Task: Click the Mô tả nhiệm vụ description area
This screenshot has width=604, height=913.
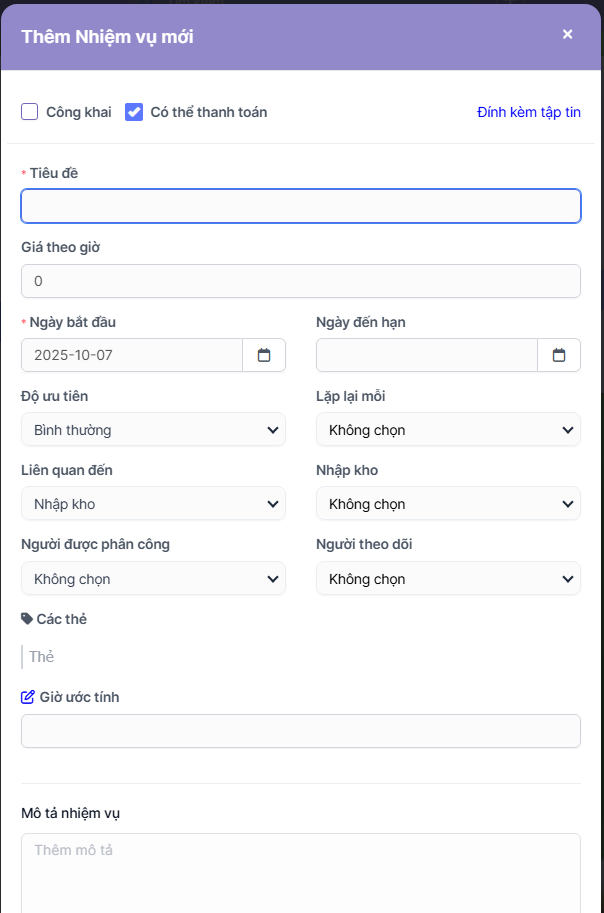Action: tap(300, 872)
